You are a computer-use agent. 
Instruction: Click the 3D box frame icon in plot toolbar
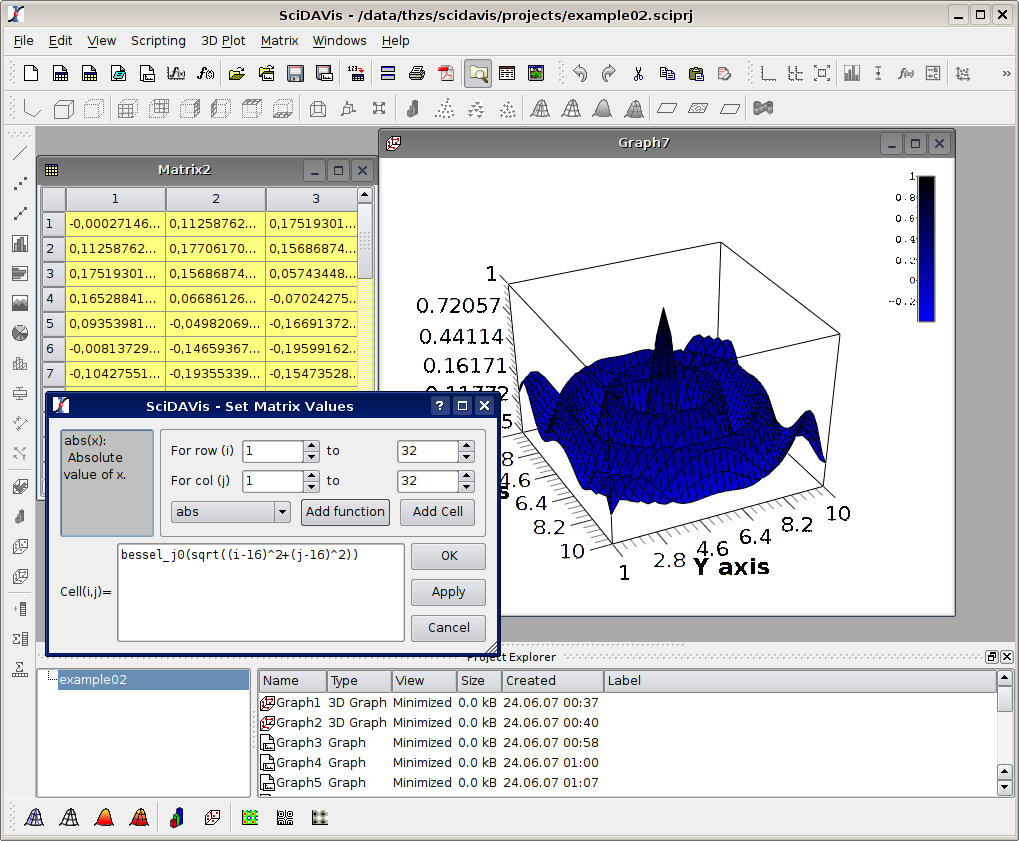pos(63,109)
